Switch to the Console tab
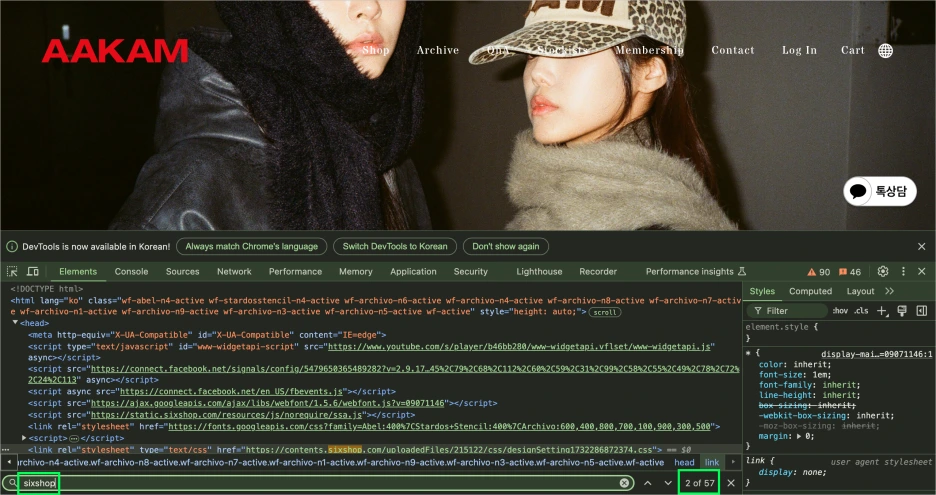The height and width of the screenshot is (495, 936). pos(131,271)
